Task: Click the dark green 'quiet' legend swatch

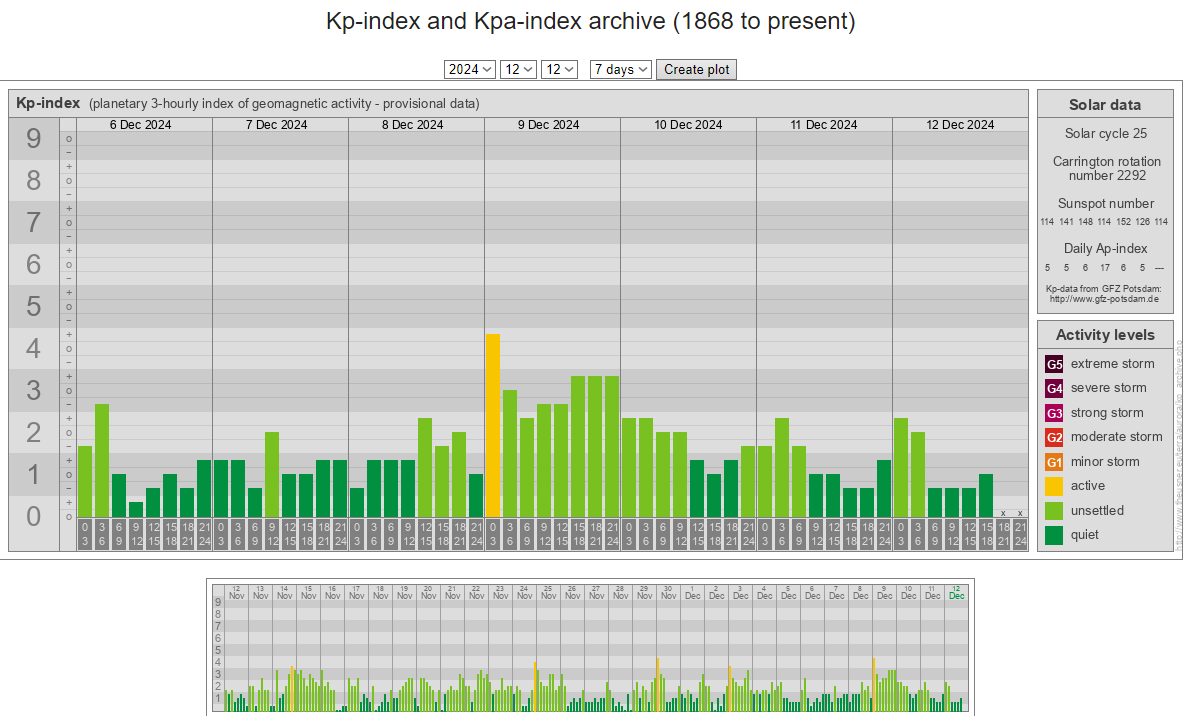Action: click(x=1054, y=535)
